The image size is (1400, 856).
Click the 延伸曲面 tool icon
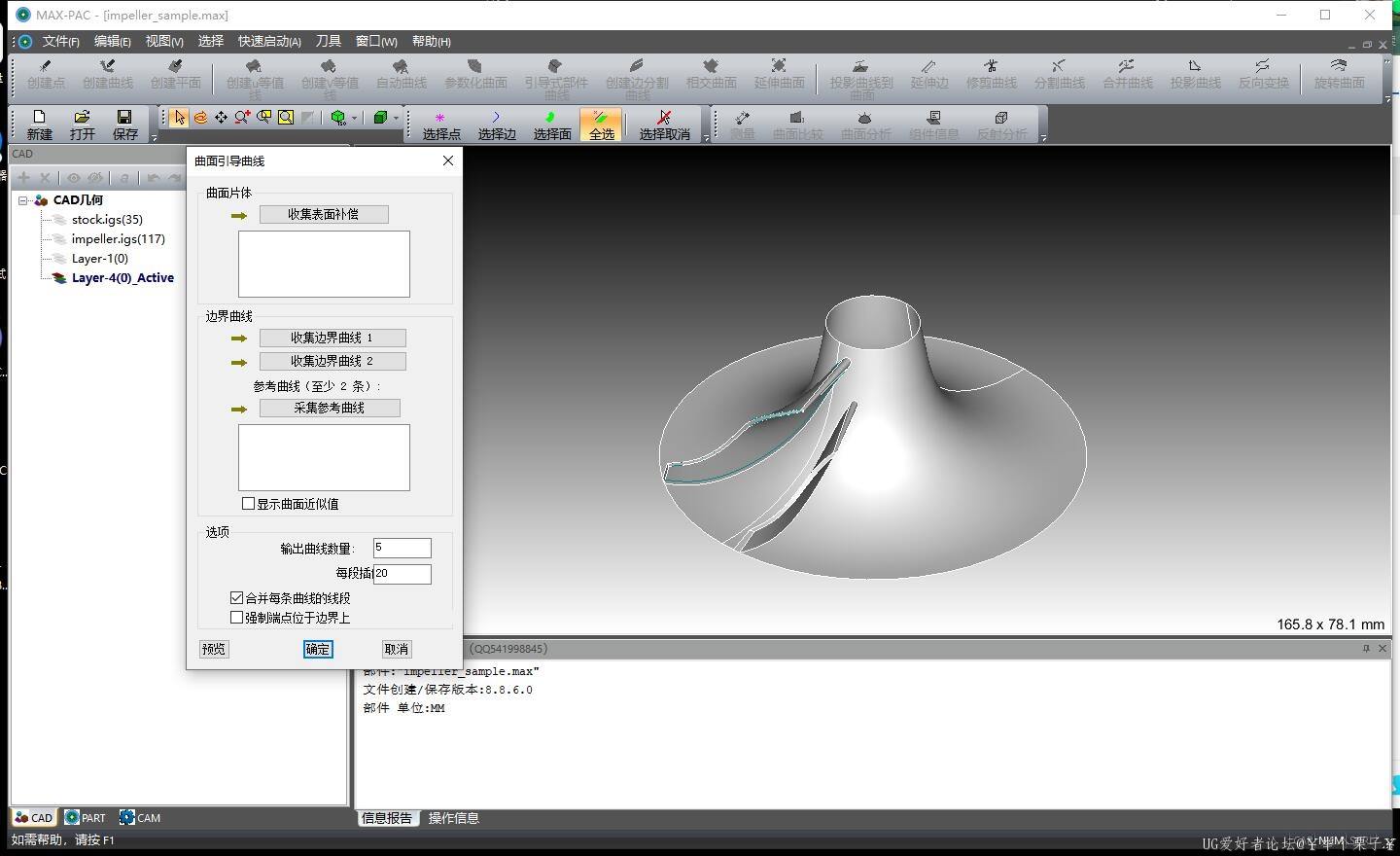coord(779,66)
